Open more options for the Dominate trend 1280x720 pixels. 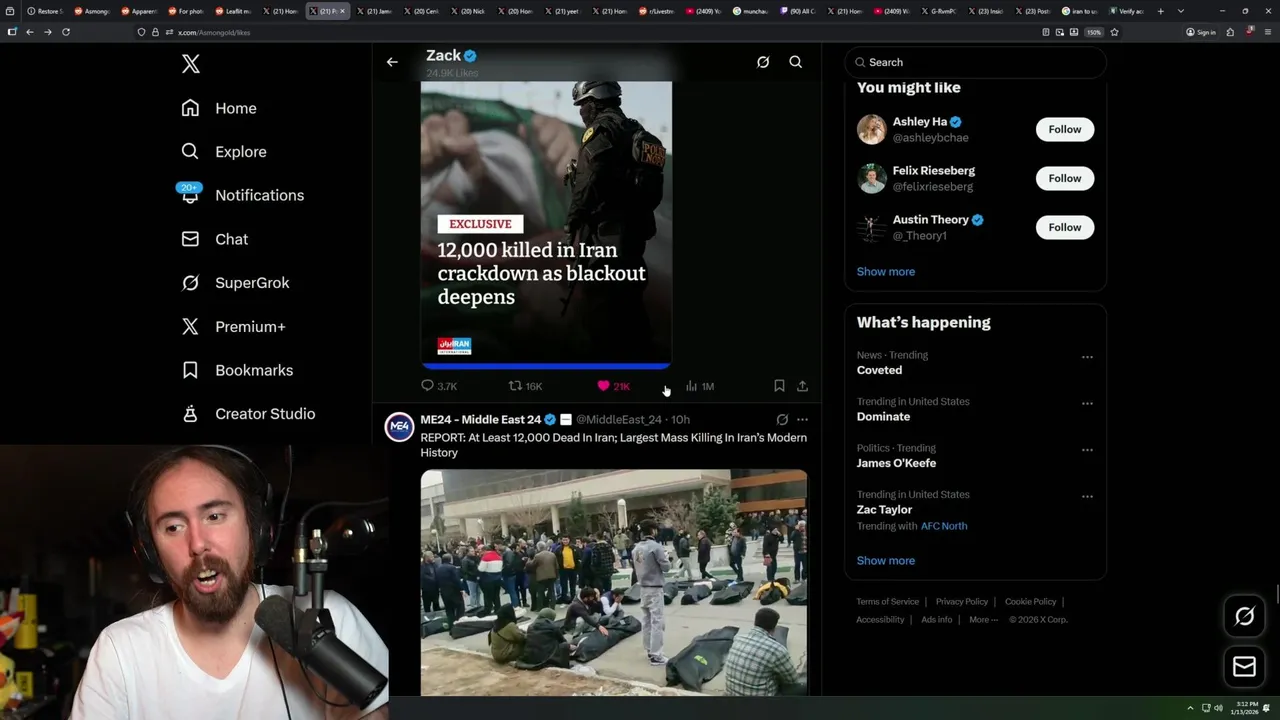[1087, 404]
